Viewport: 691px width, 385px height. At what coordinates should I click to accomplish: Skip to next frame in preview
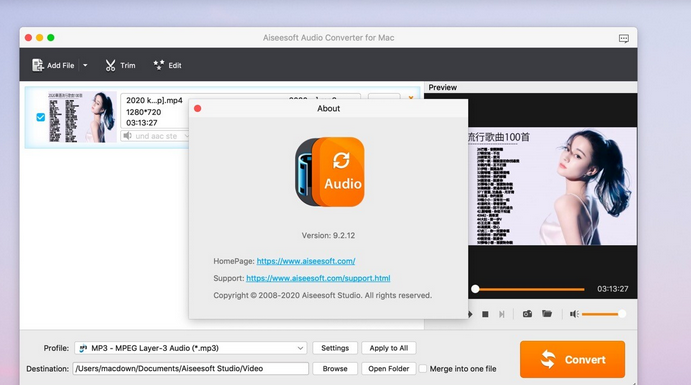[x=502, y=314]
